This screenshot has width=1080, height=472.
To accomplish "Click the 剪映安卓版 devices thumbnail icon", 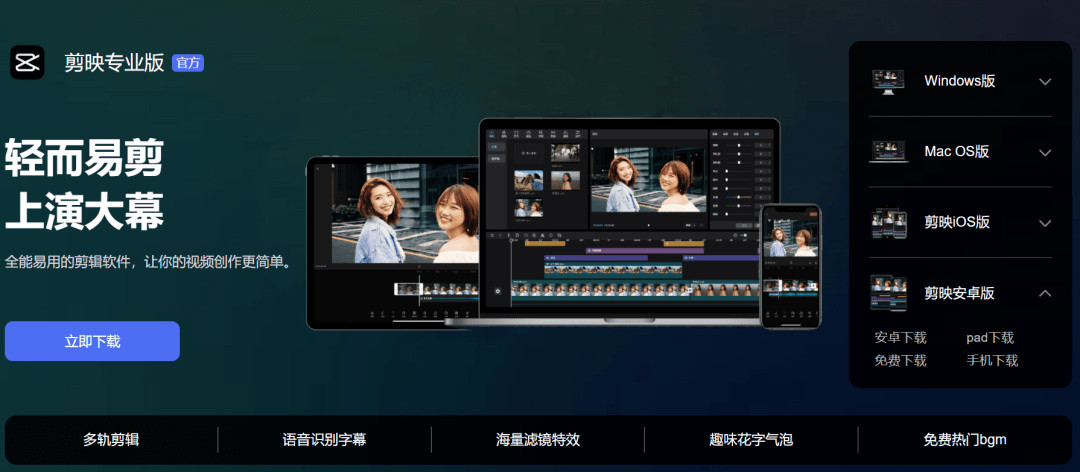I will [888, 293].
